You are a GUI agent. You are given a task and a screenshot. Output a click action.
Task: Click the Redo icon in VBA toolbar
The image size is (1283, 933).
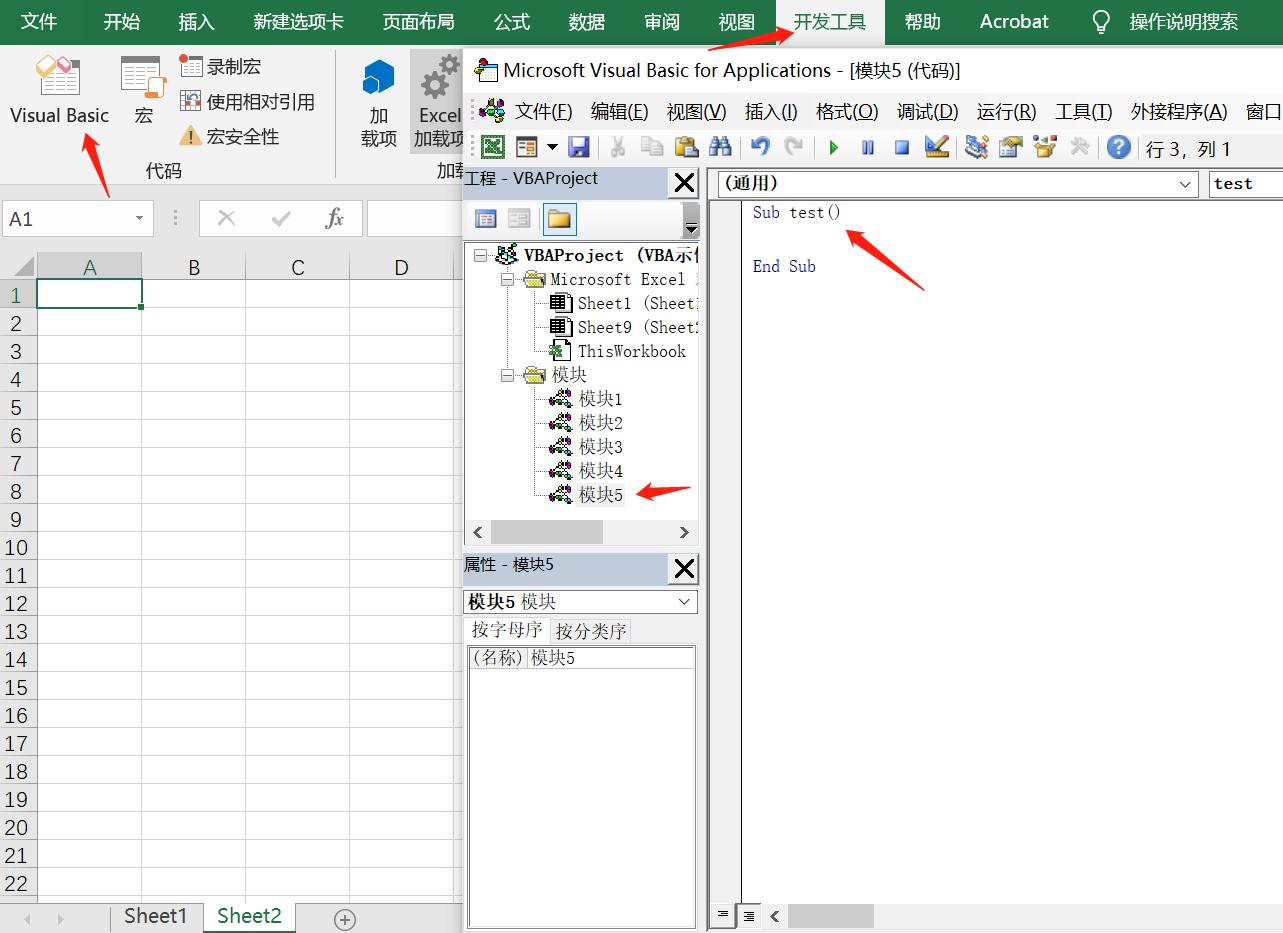[794, 148]
